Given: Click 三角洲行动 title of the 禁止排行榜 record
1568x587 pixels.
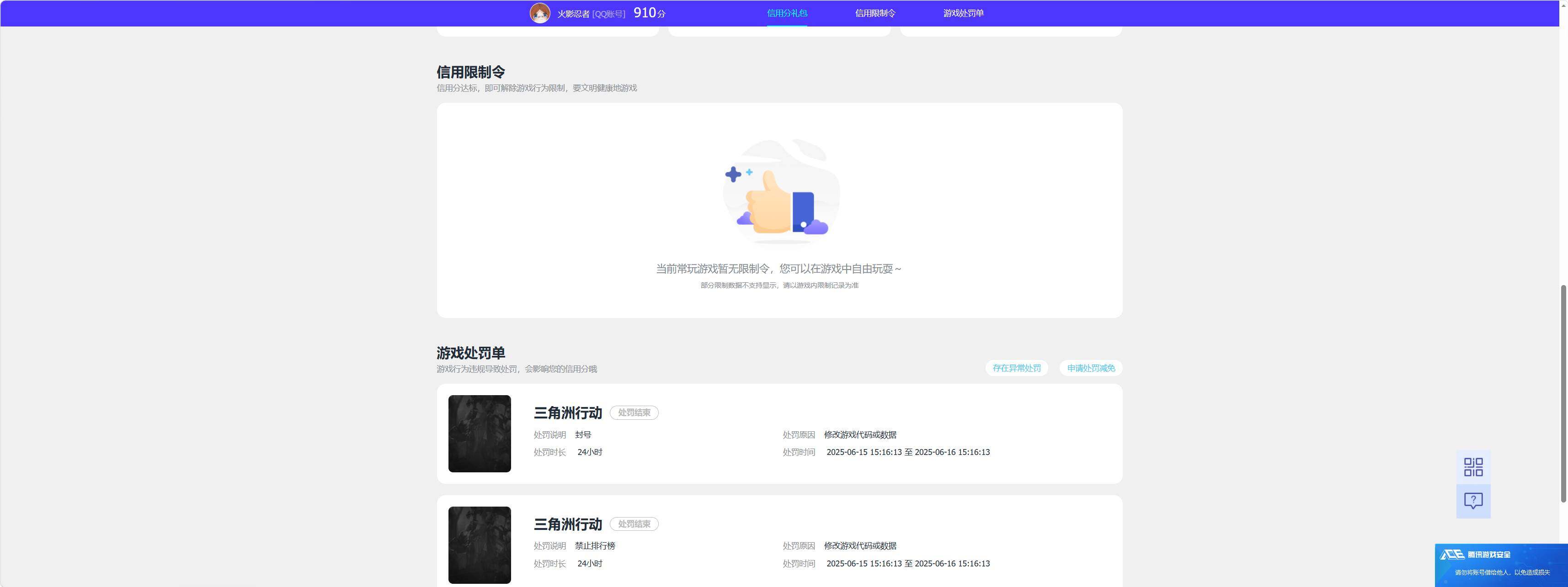Looking at the screenshot, I should pos(567,524).
